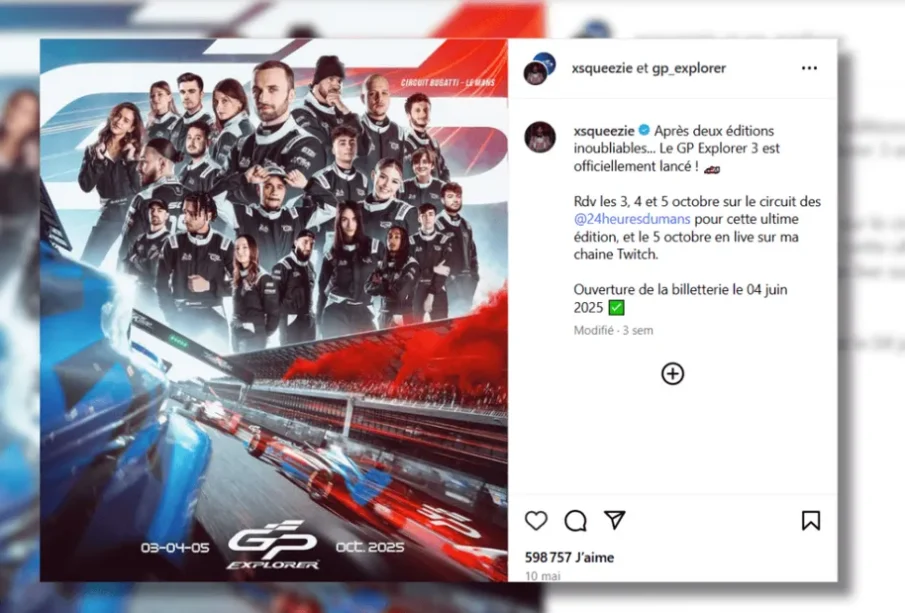Open the xsqueezie profile from the header
Image resolution: width=905 pixels, height=613 pixels.
[x=602, y=68]
